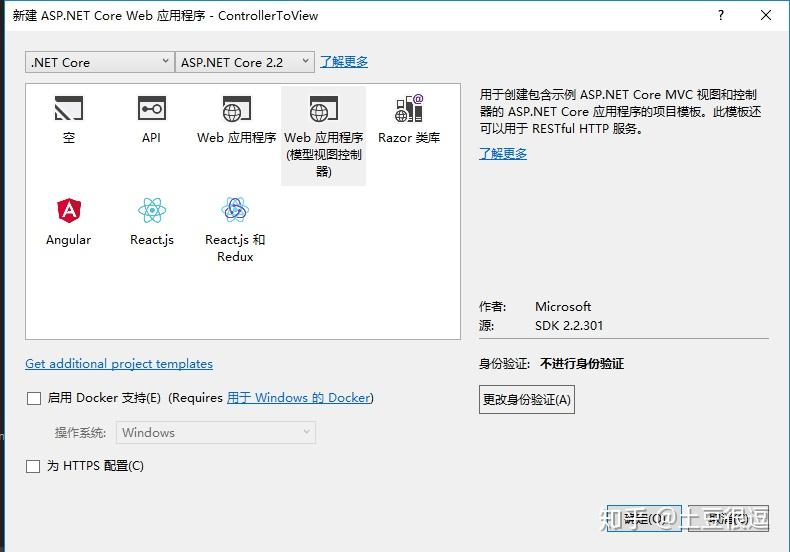This screenshot has width=790, height=552.
Task: Enable Docker support (启用 Docker 支持) checkbox
Action: 34,398
